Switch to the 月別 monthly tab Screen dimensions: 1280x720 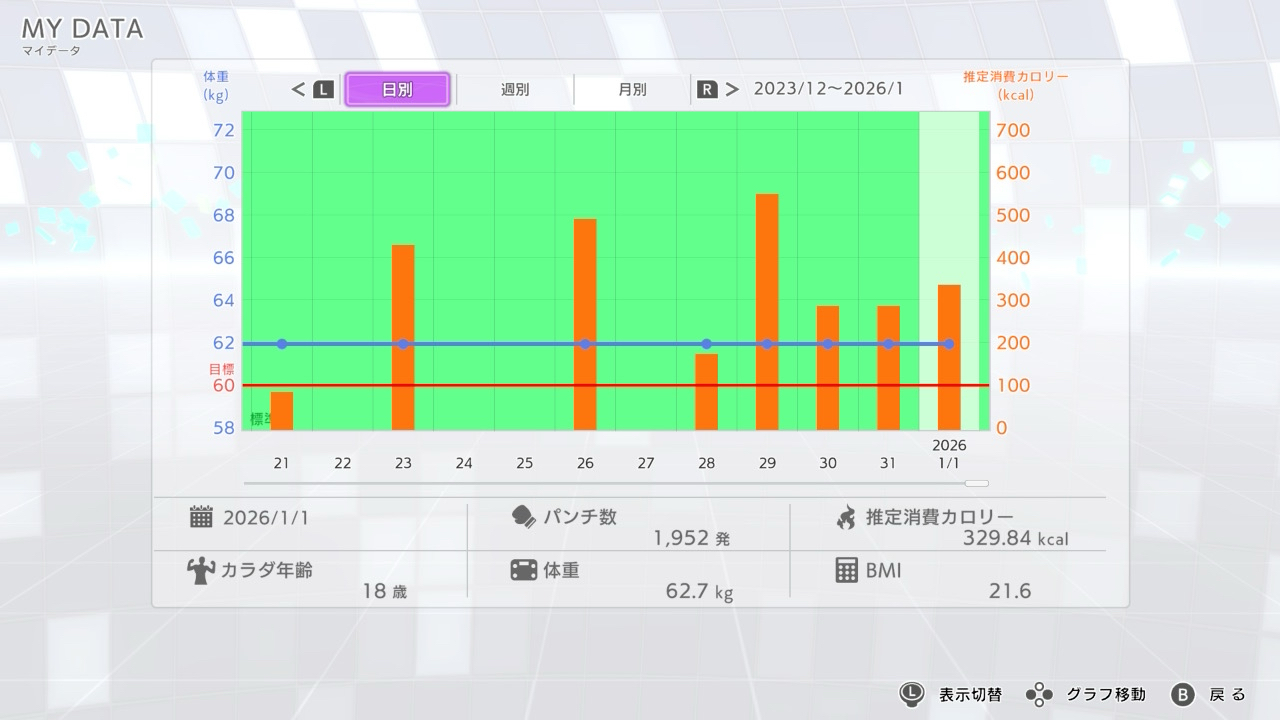632,89
